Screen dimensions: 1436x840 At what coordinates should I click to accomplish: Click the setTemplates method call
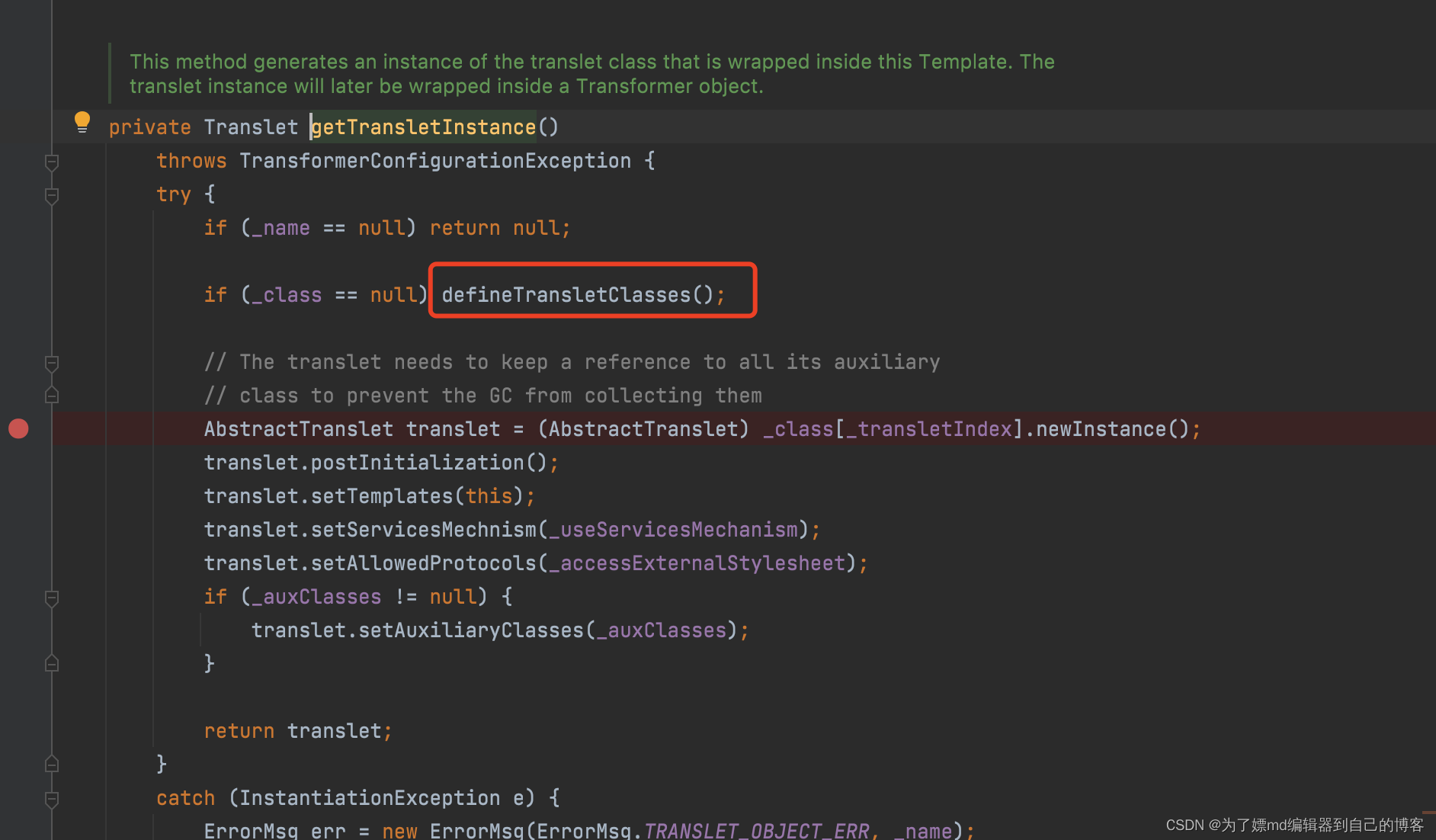pos(382,496)
